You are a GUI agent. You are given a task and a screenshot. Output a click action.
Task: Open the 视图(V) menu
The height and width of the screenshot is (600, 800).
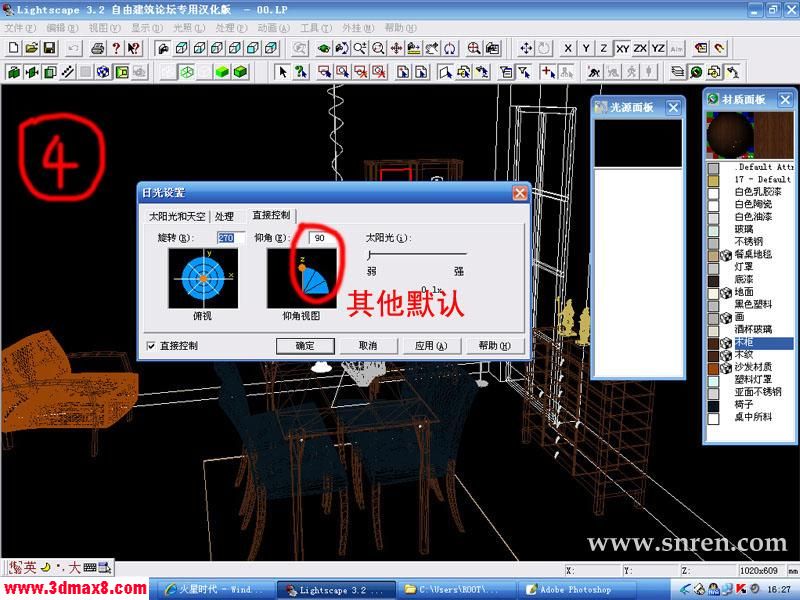[x=105, y=28]
